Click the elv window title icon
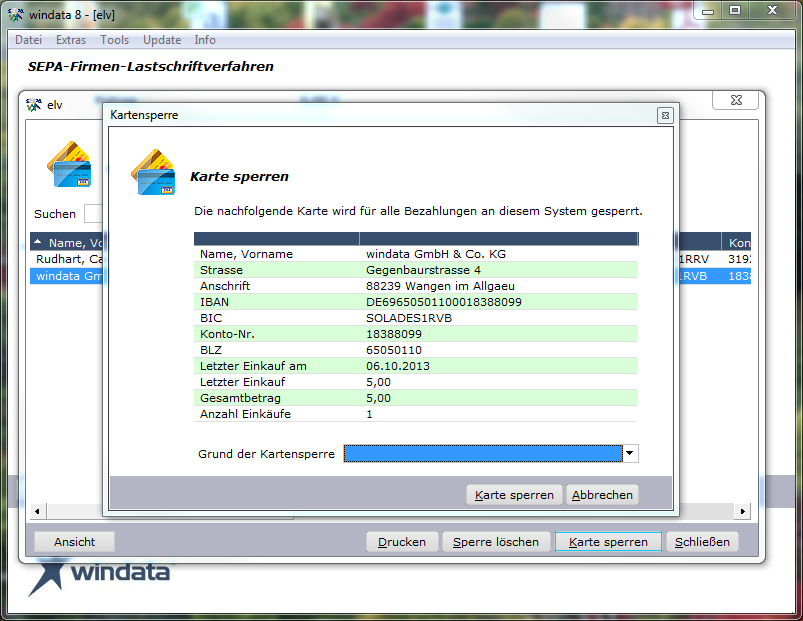Image resolution: width=803 pixels, height=621 pixels. 34,104
